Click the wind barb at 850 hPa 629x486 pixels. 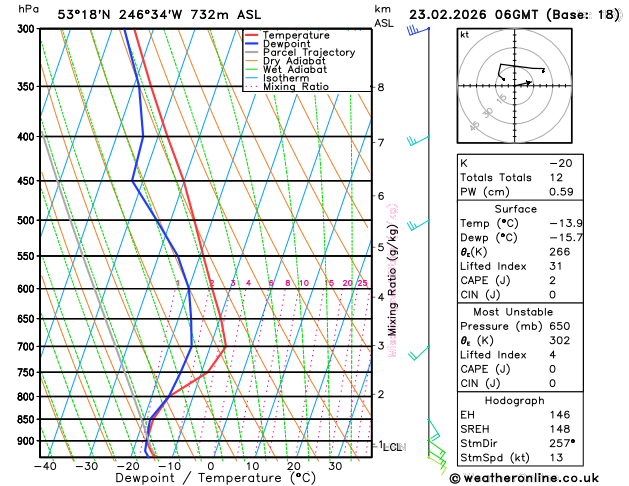(x=434, y=430)
